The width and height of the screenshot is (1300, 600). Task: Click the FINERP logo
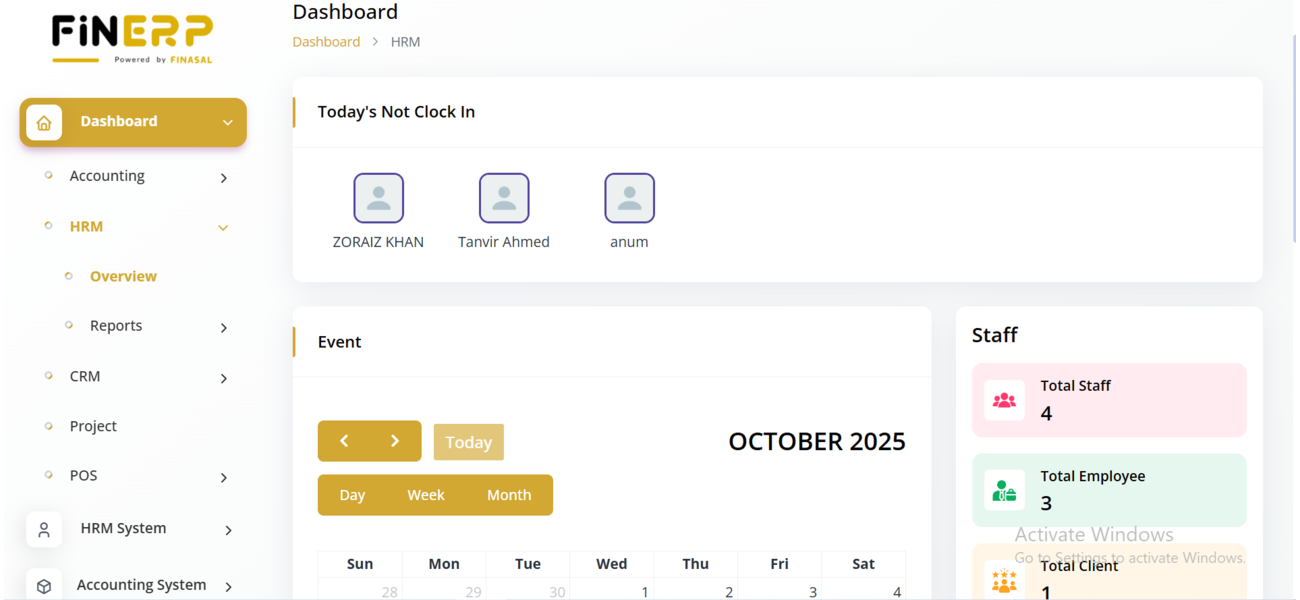(x=132, y=39)
